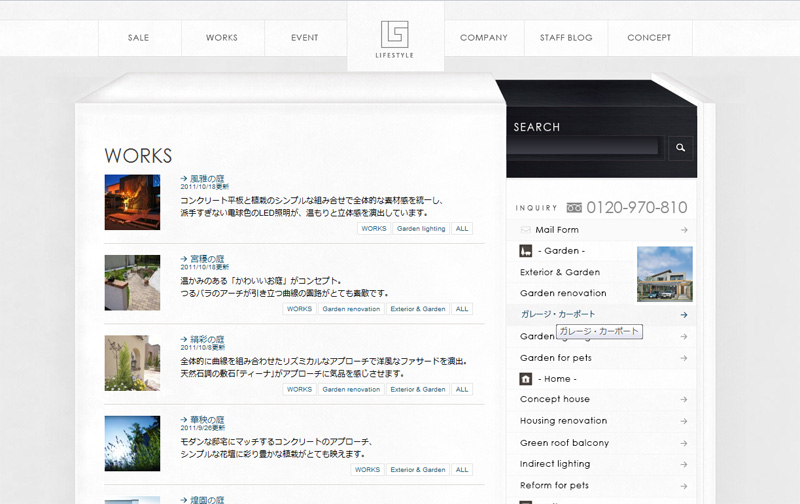Click the WORKS tag on the 2011/9/26 entry
The image size is (800, 504).
[x=367, y=469]
